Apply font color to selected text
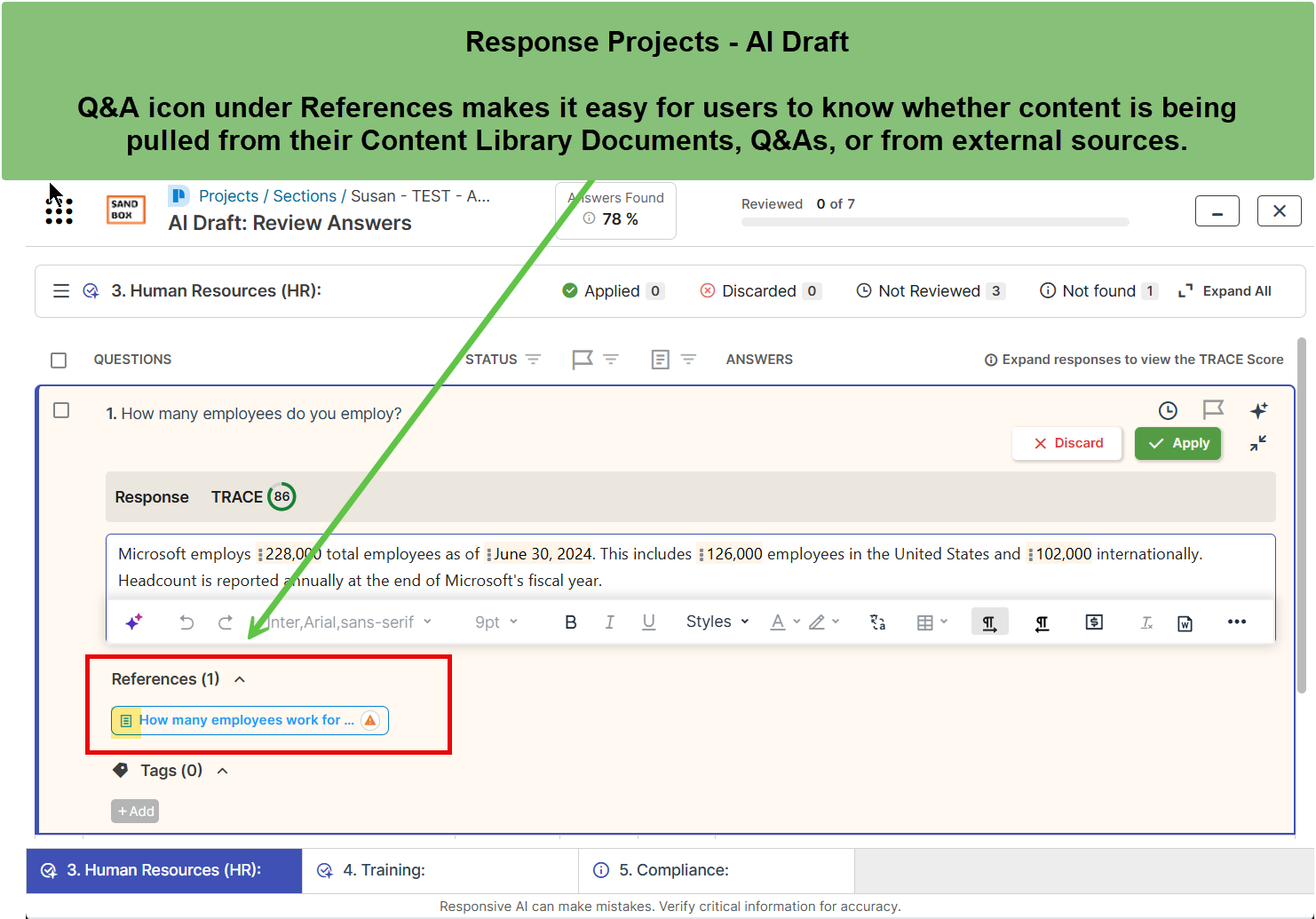 (778, 622)
